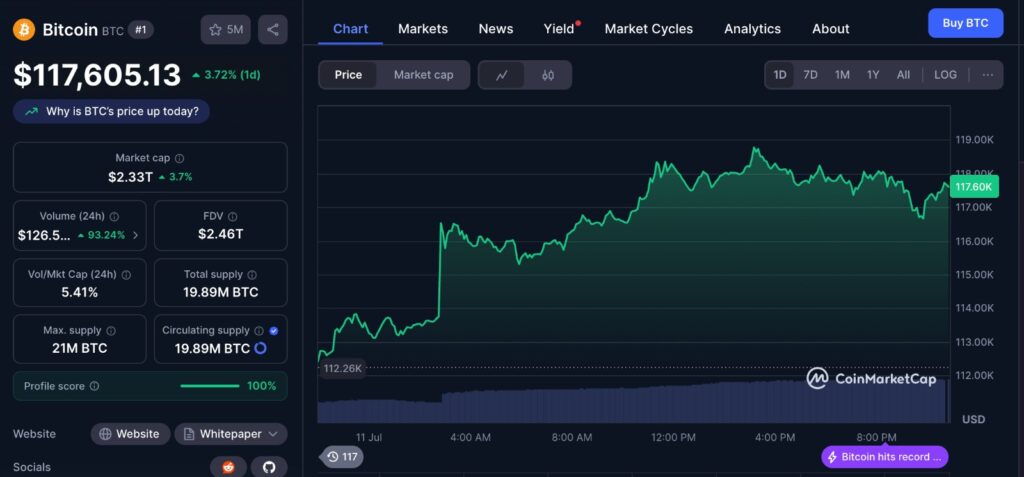Click the 21M BTC max supply value

pyautogui.click(x=80, y=348)
